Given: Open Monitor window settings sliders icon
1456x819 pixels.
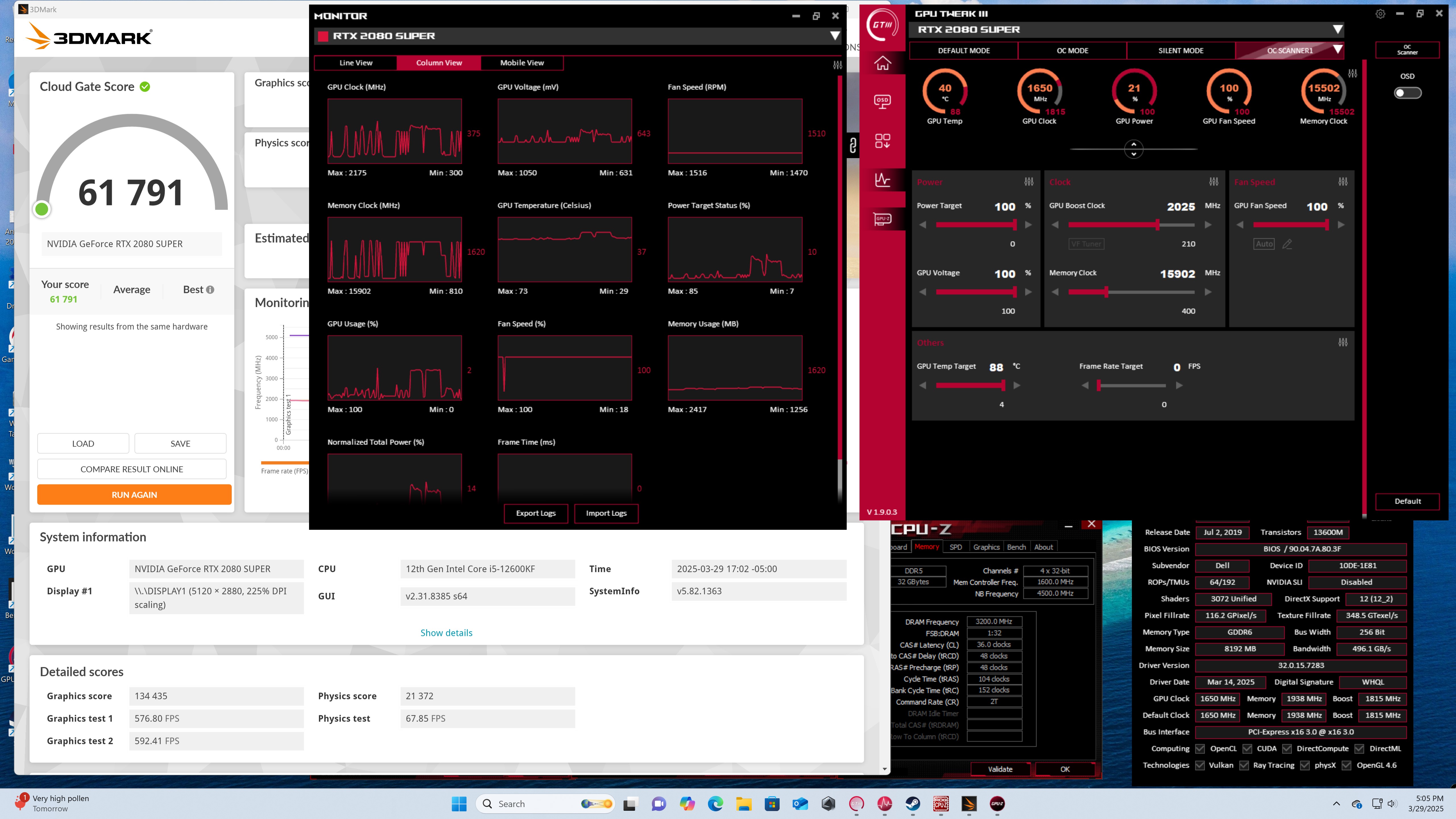Looking at the screenshot, I should click(x=838, y=65).
